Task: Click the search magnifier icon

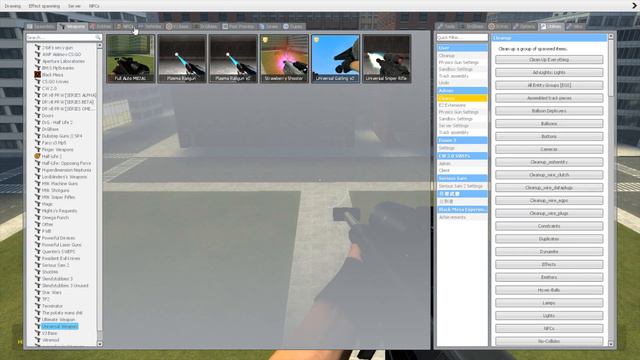Action: pos(98,37)
